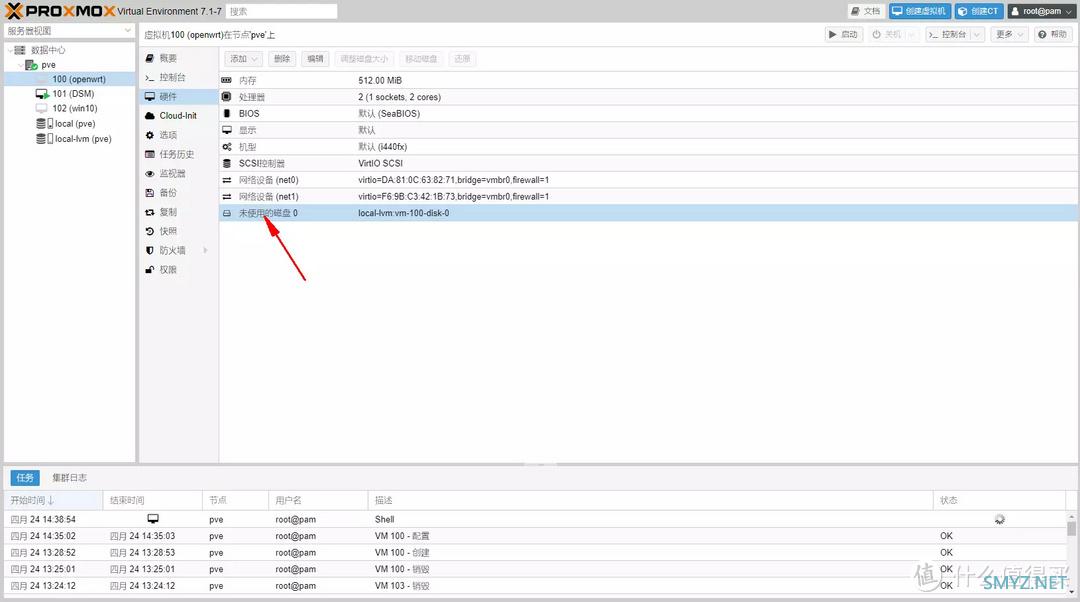Sort by 开始时间 start time column

click(x=54, y=500)
